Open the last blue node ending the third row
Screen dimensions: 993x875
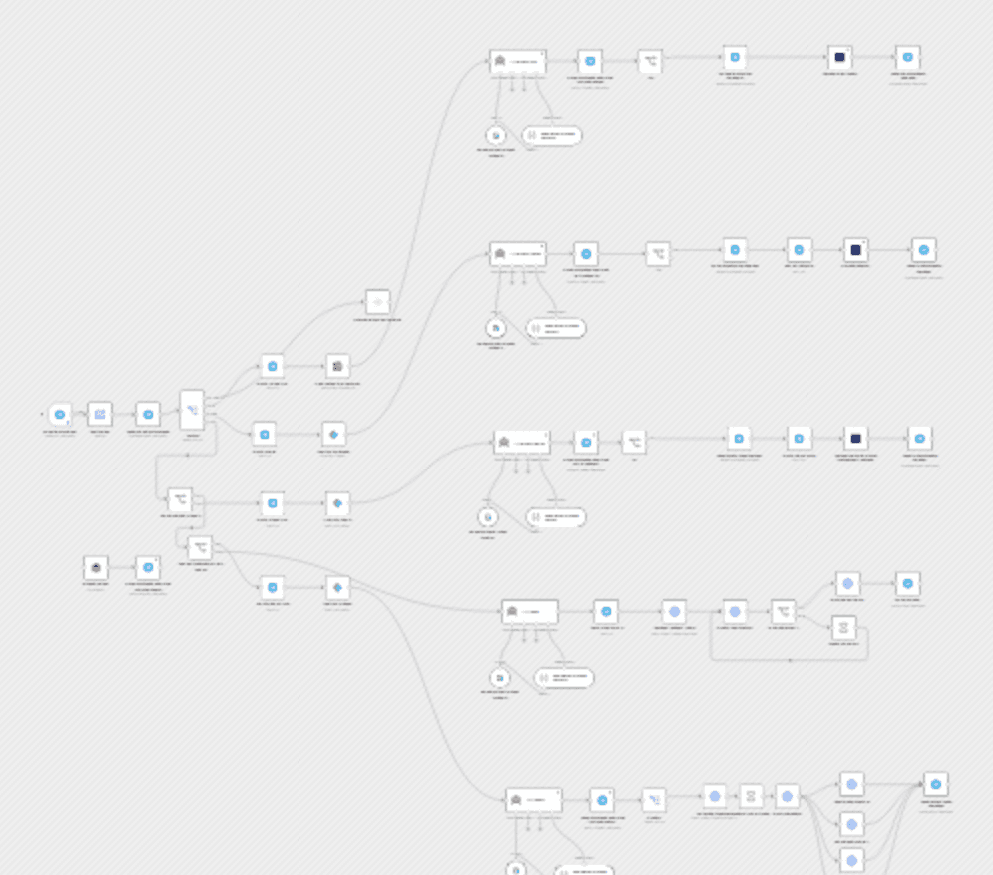tap(920, 439)
